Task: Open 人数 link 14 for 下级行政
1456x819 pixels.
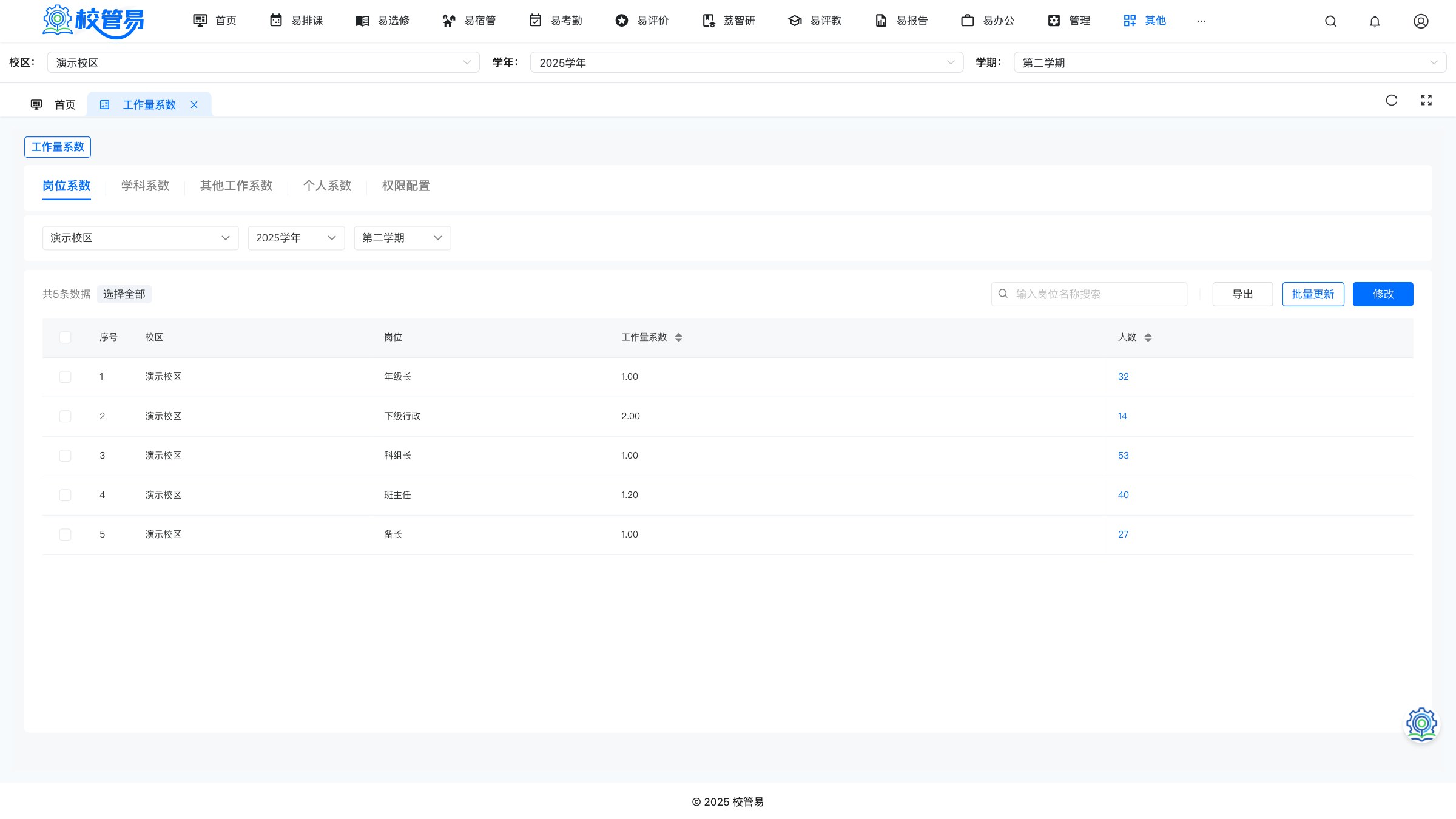Action: 1122,416
